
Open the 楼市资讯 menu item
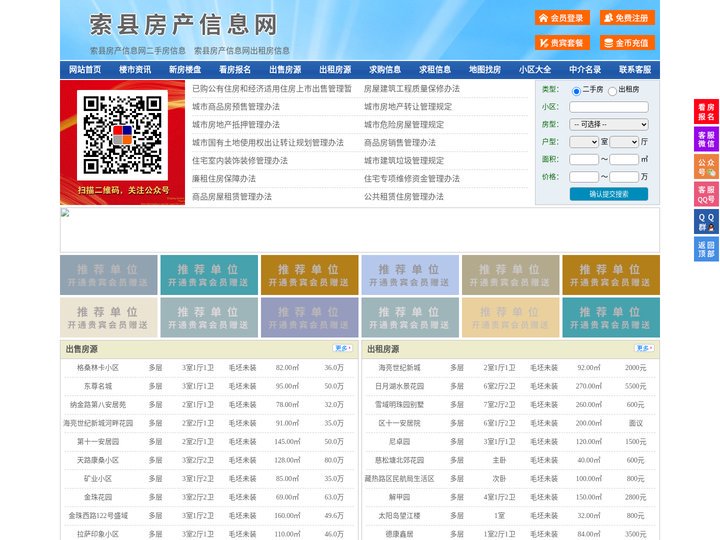pos(135,70)
